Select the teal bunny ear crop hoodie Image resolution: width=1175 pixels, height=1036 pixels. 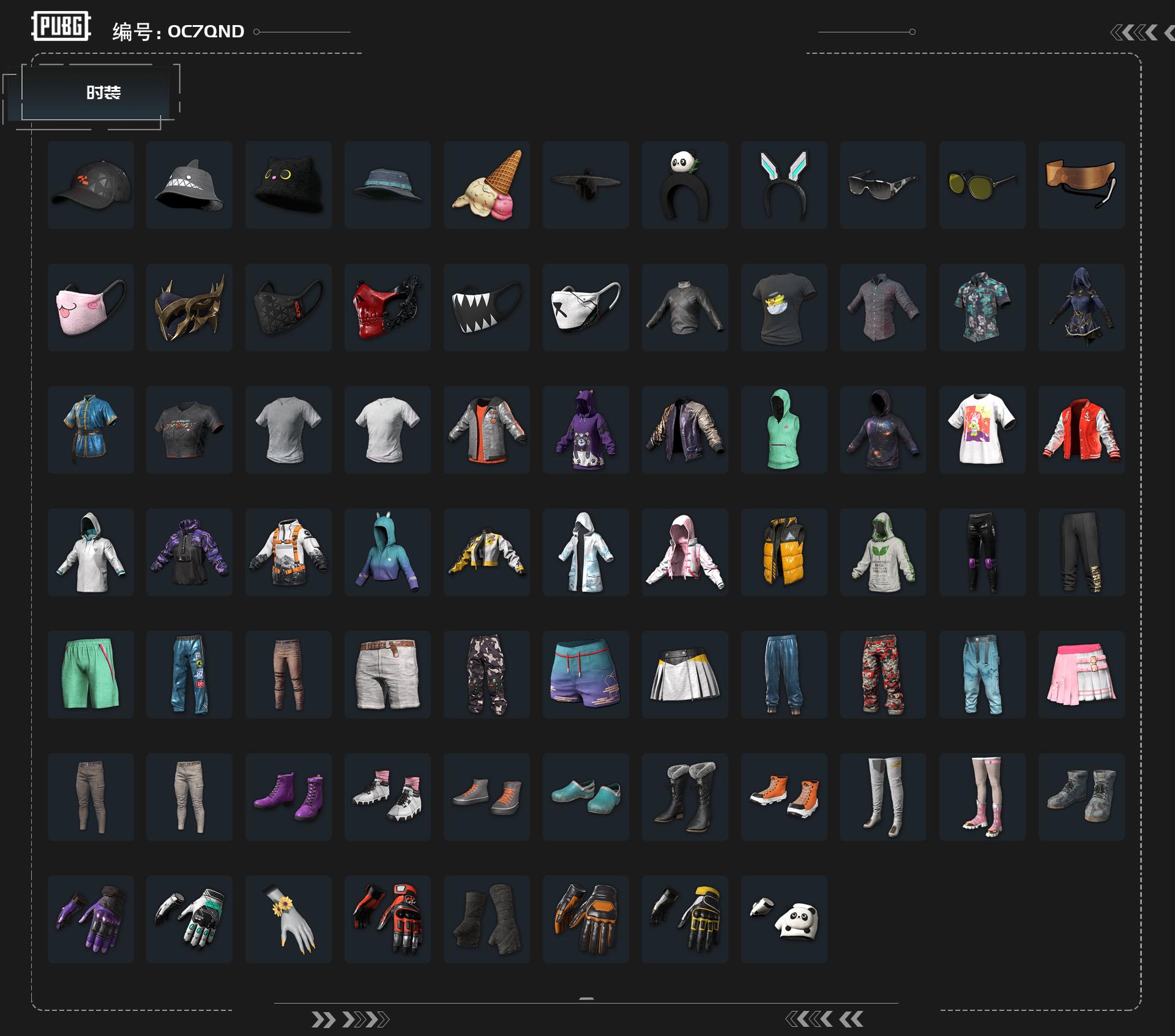[x=387, y=552]
